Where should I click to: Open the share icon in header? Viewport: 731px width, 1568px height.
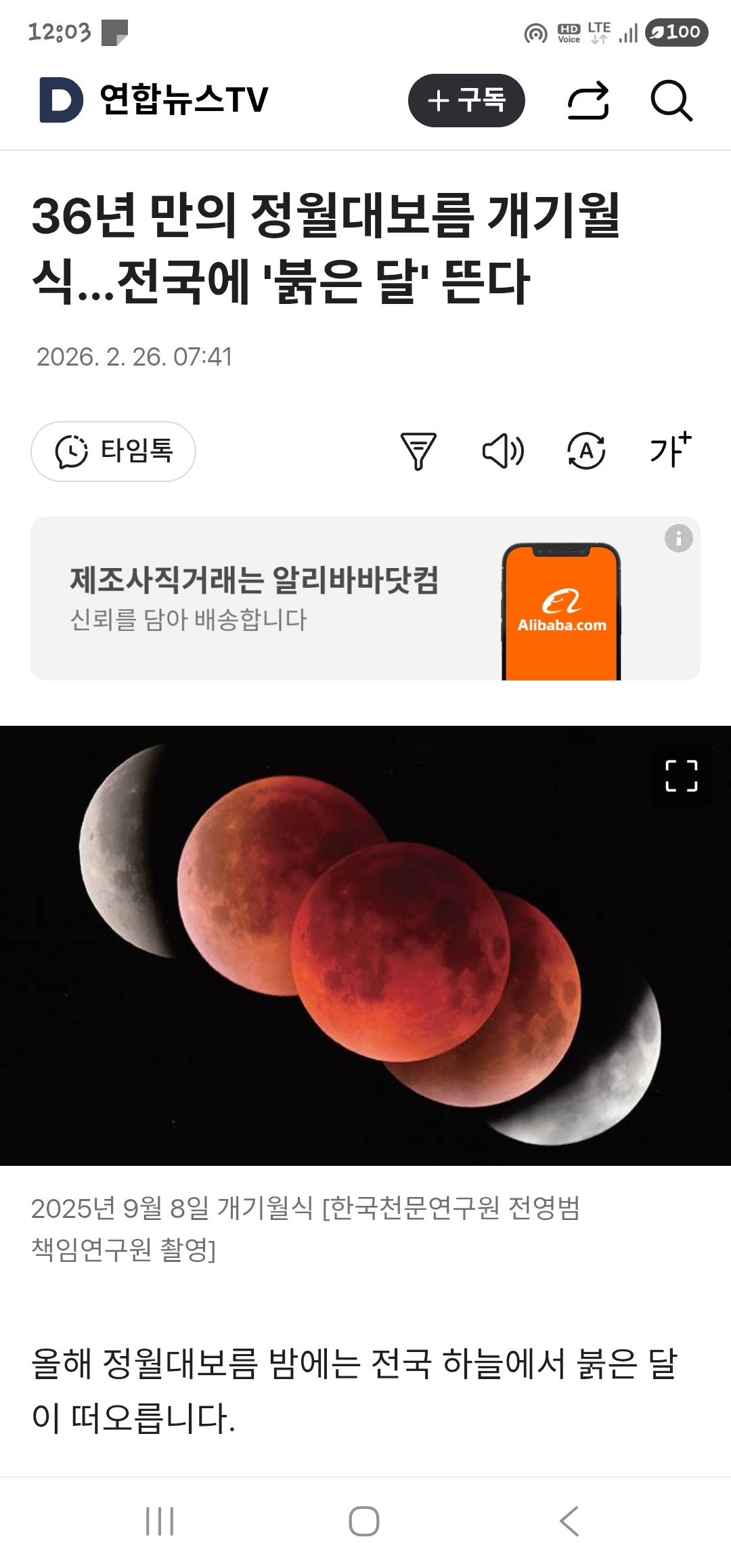pos(588,101)
